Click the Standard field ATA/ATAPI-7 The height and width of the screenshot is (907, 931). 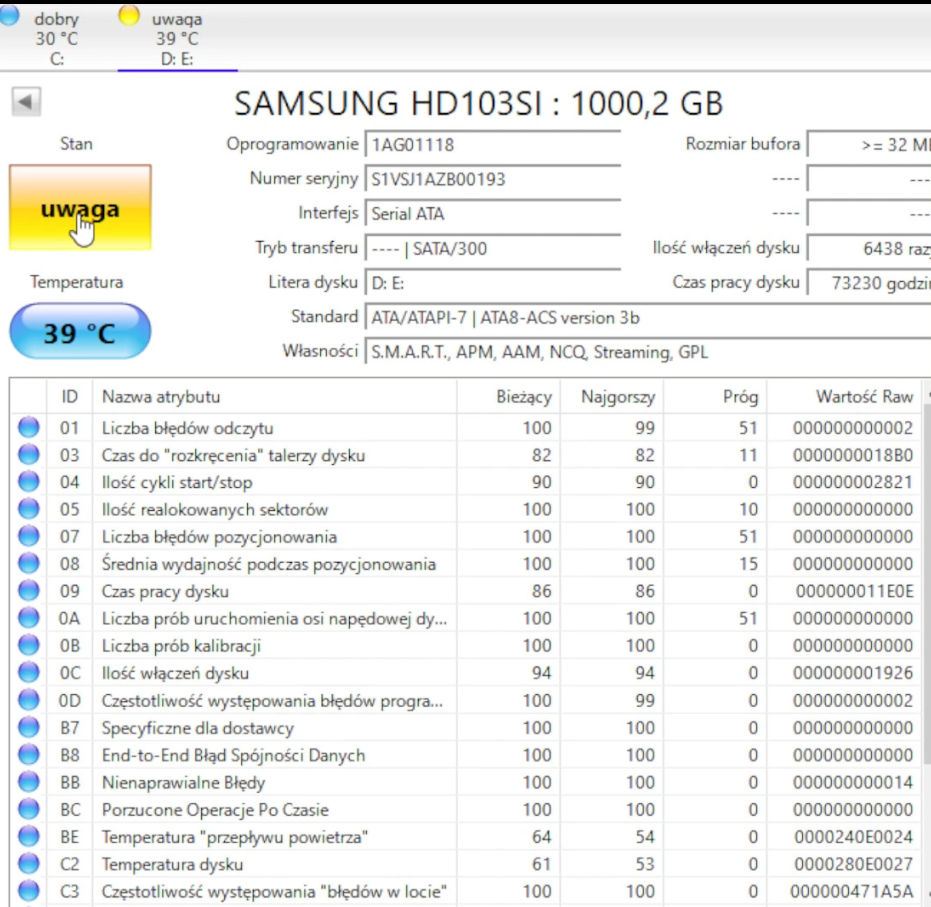pos(648,318)
